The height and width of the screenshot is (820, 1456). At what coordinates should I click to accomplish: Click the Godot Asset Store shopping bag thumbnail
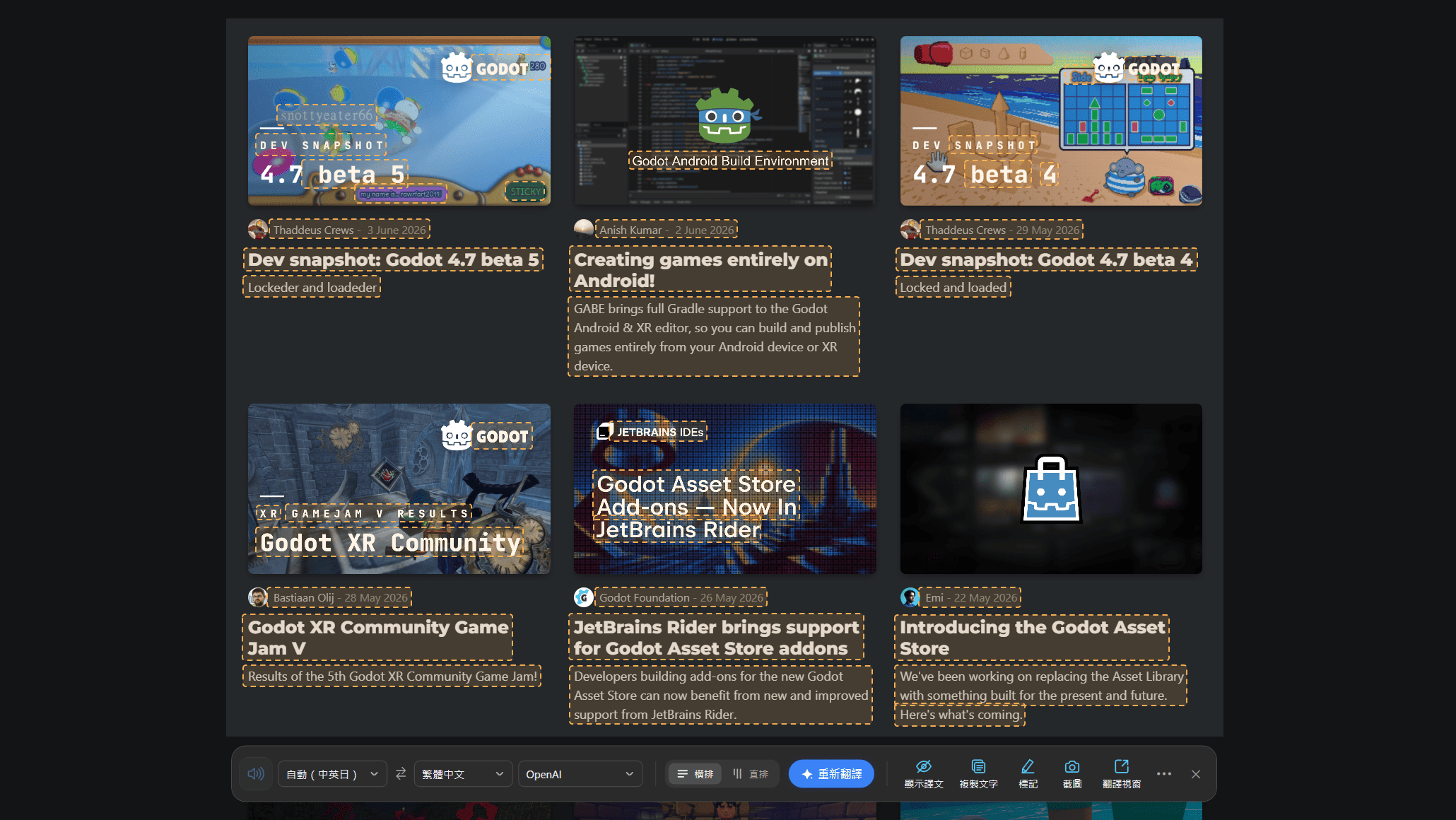(x=1051, y=488)
